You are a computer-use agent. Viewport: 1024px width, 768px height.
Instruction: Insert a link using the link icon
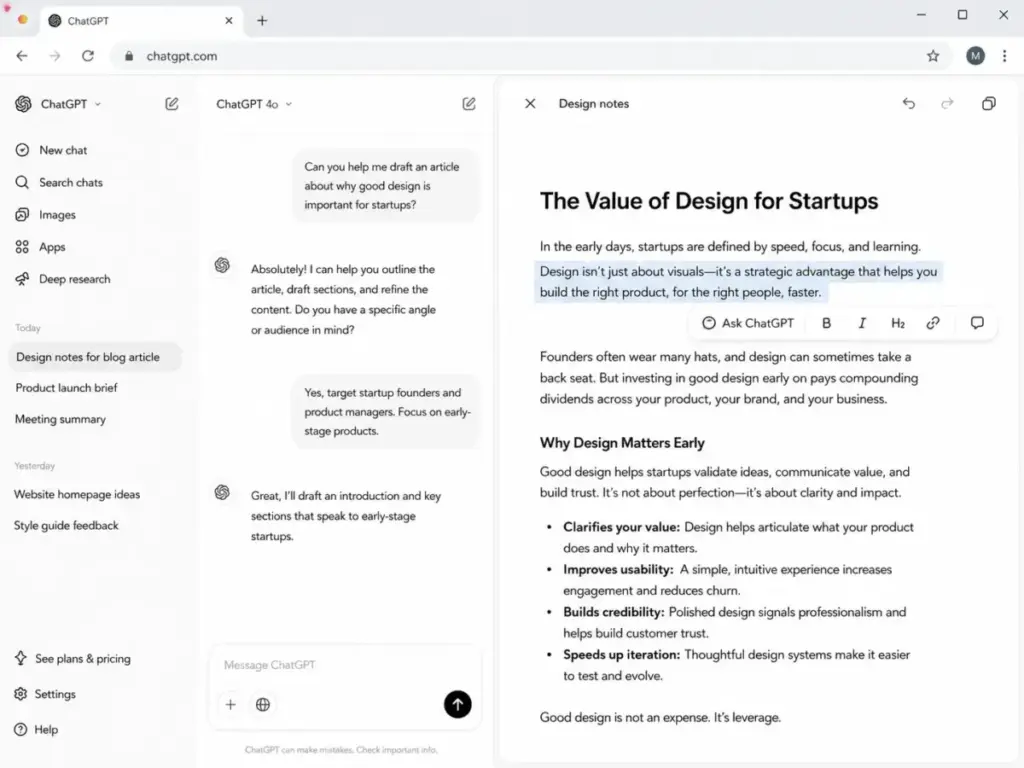click(x=933, y=323)
